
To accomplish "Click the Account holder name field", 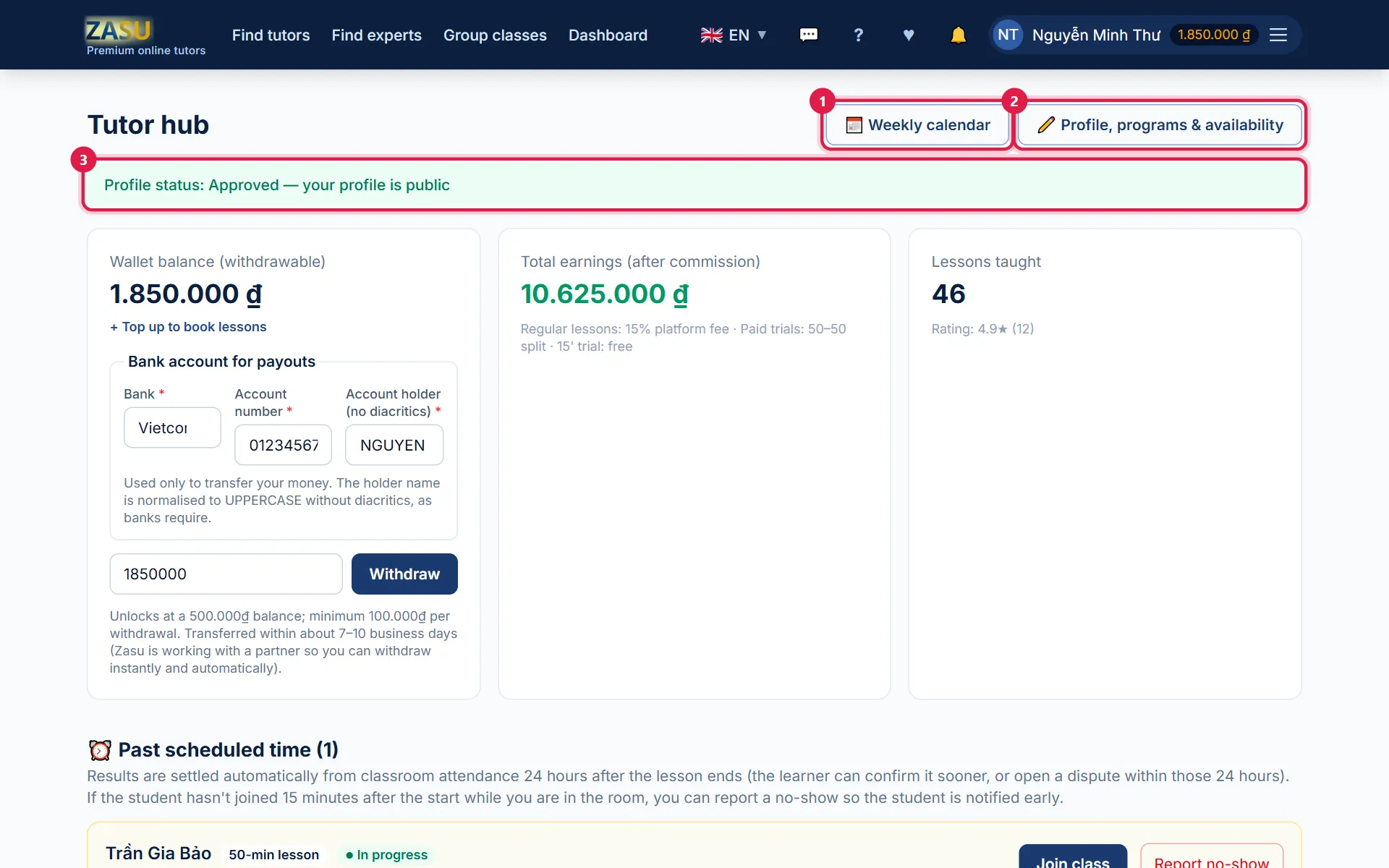I will tap(394, 445).
